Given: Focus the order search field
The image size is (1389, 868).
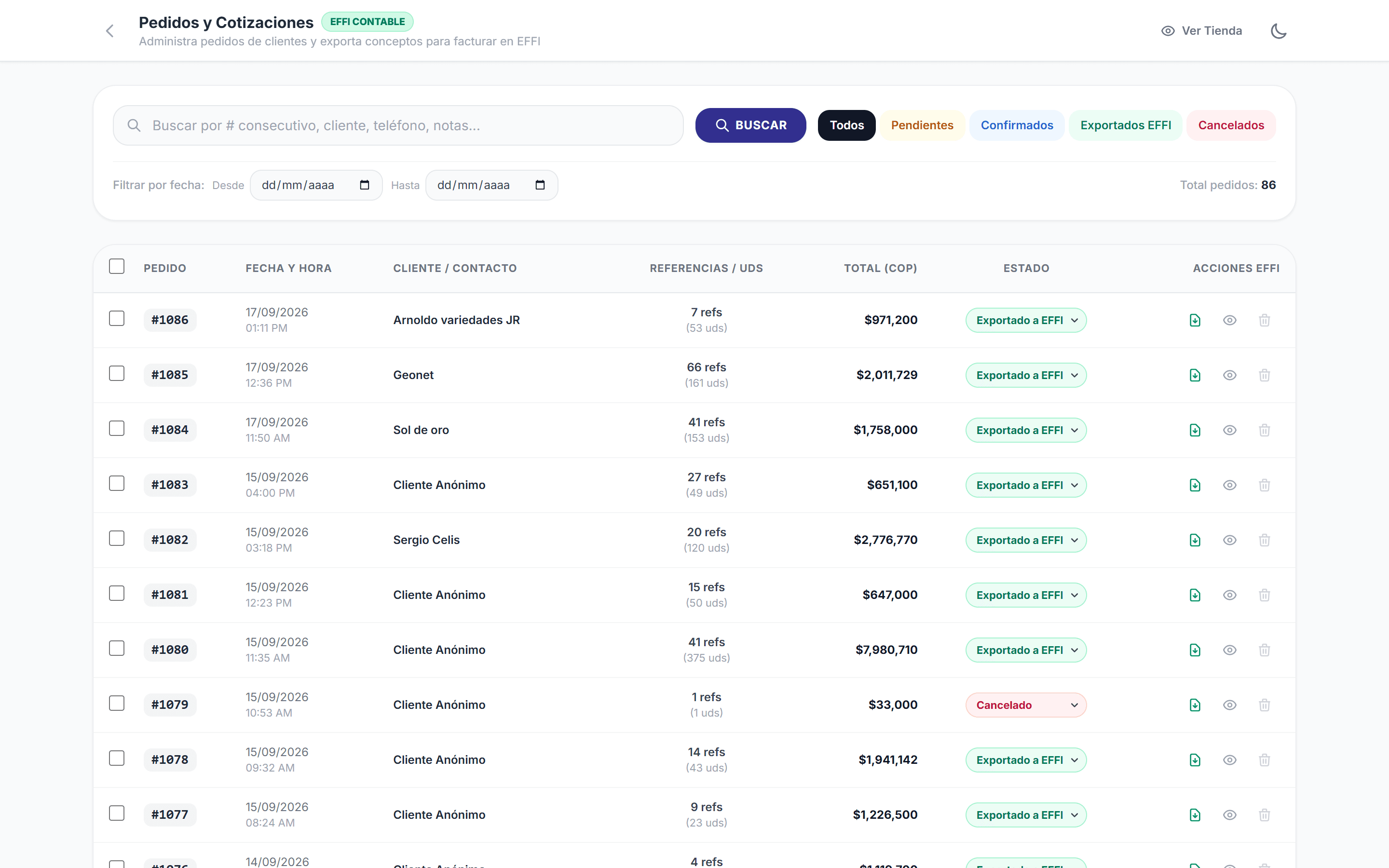Looking at the screenshot, I should point(398,125).
